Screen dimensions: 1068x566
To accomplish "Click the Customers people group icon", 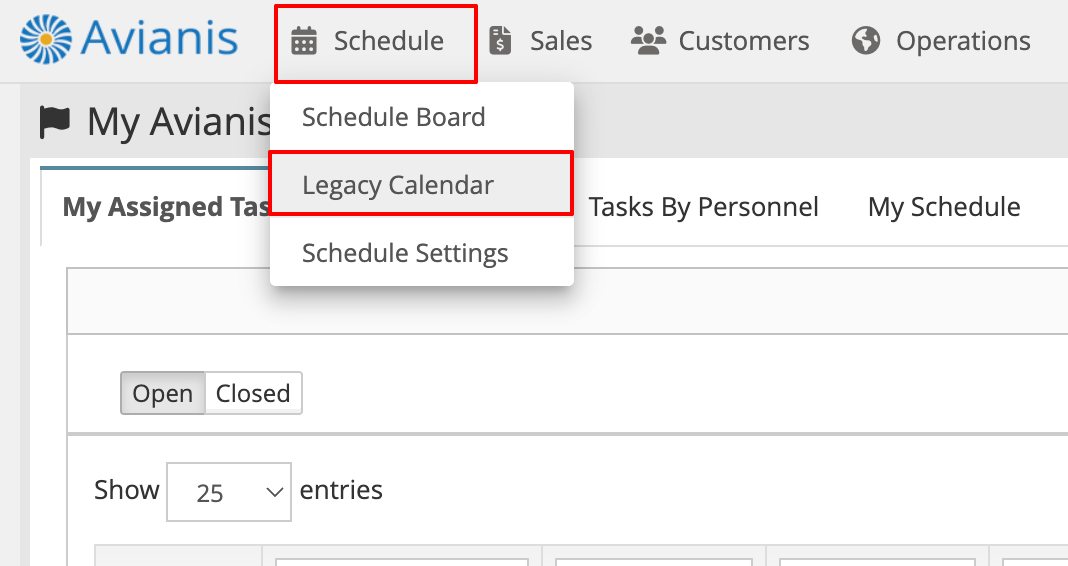I will (x=648, y=40).
